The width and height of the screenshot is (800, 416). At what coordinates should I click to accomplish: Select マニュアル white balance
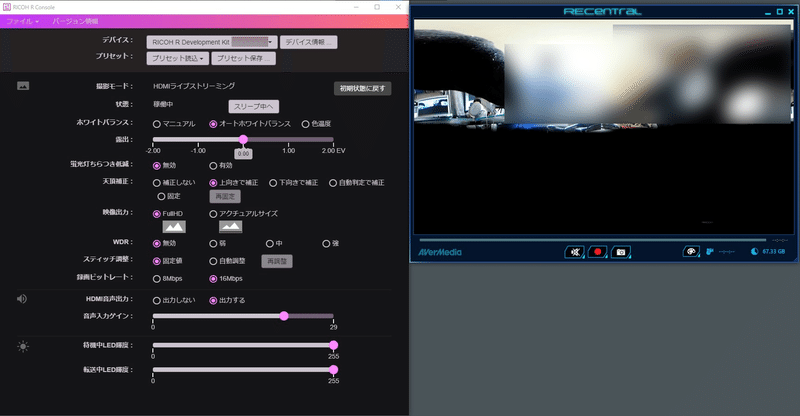[157, 124]
